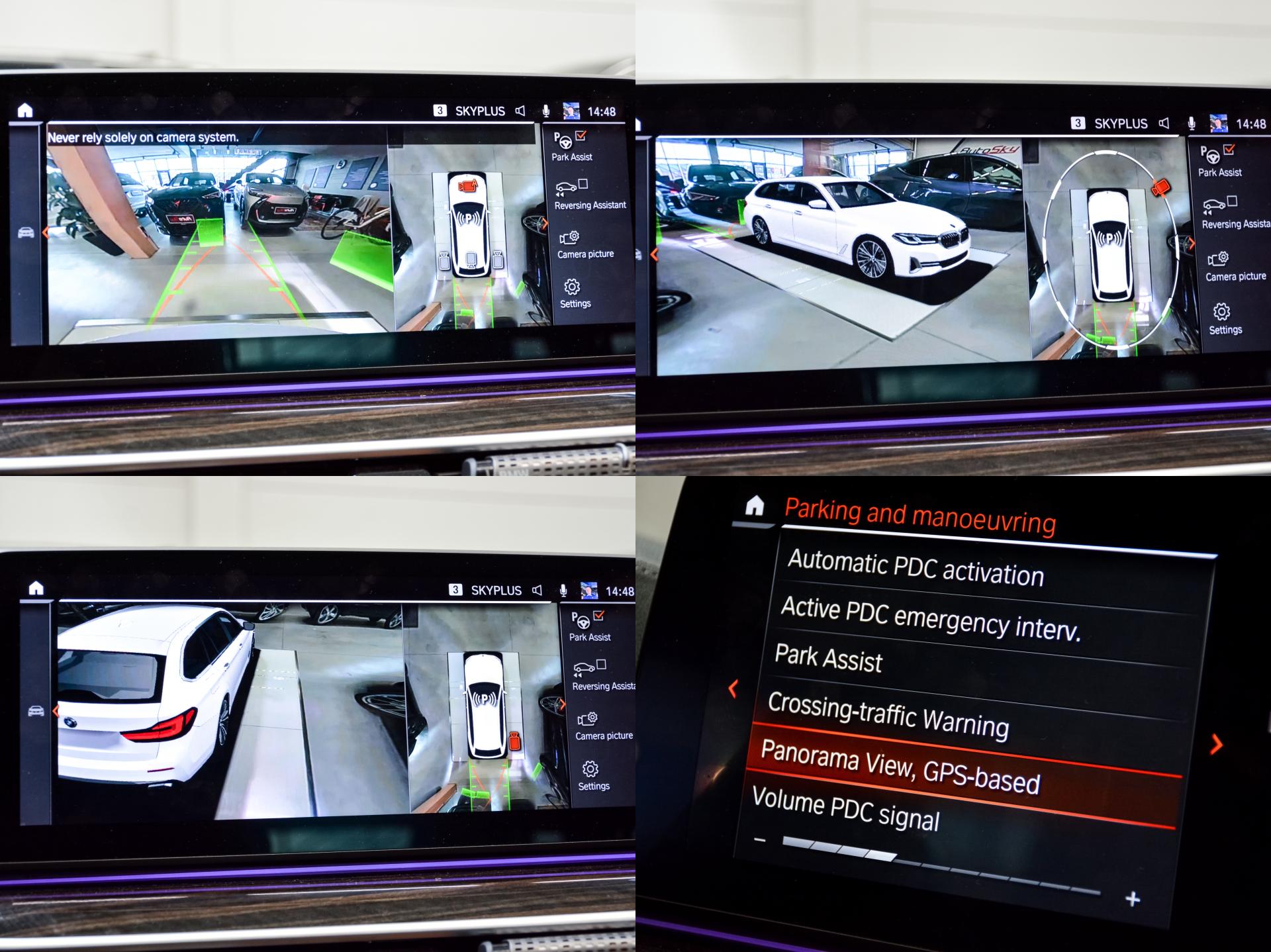
Task: Click the Volume PDC signal slider bar
Action: coord(940,866)
